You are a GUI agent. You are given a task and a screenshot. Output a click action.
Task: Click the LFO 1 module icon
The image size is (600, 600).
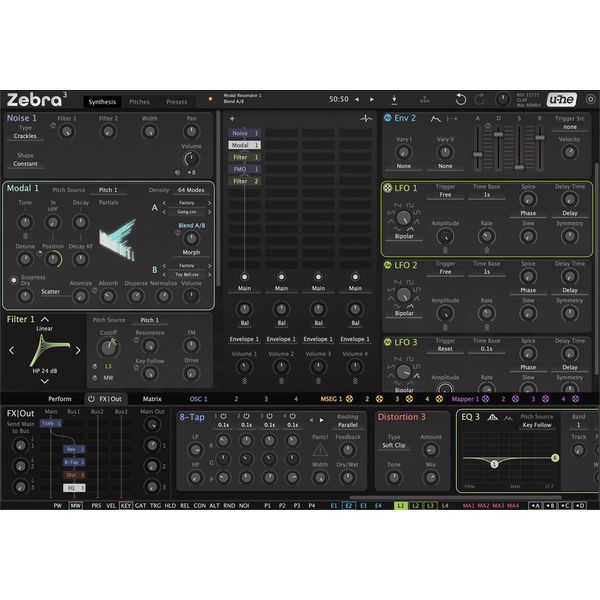coord(386,188)
